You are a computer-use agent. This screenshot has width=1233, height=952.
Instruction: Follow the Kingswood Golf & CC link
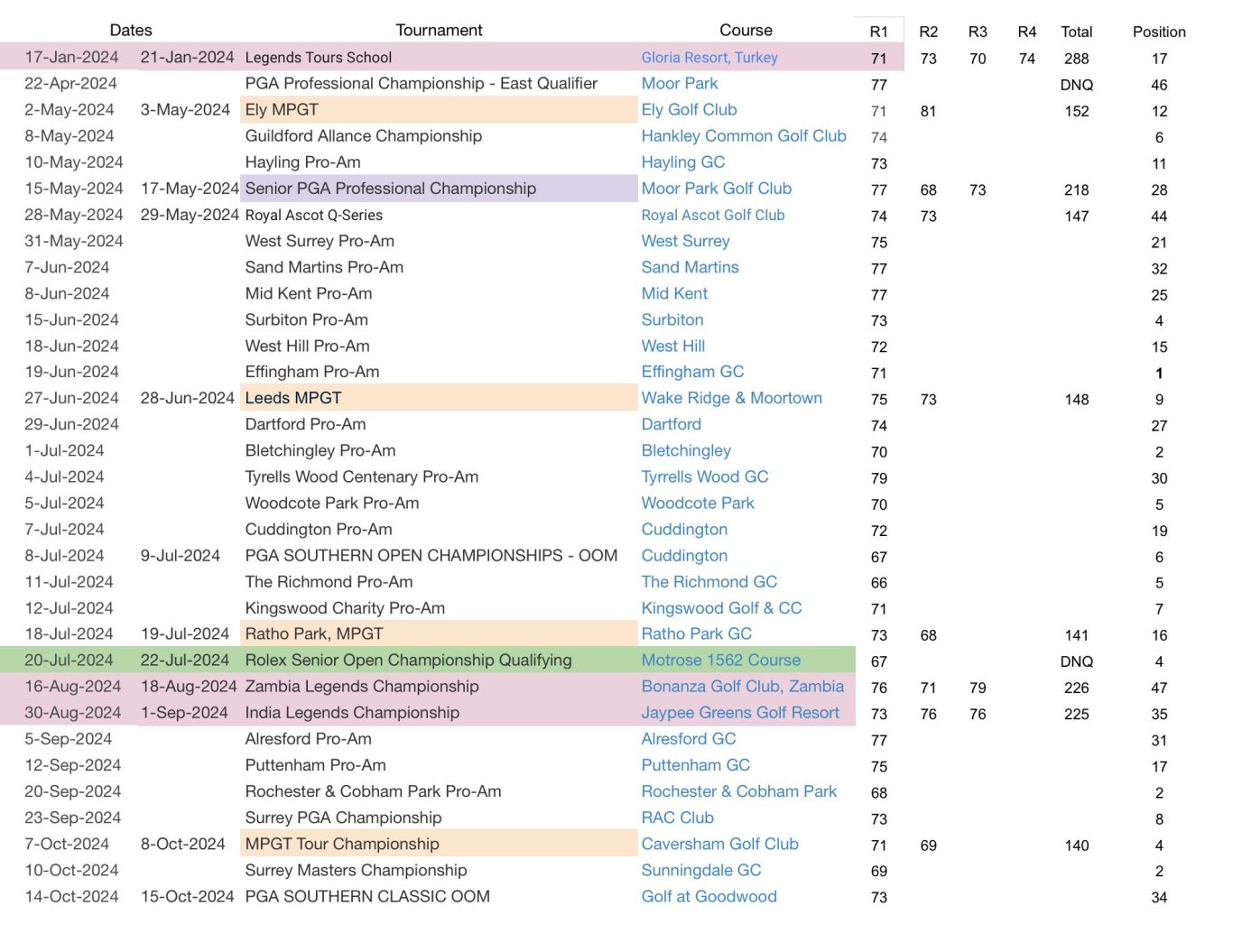tap(722, 608)
